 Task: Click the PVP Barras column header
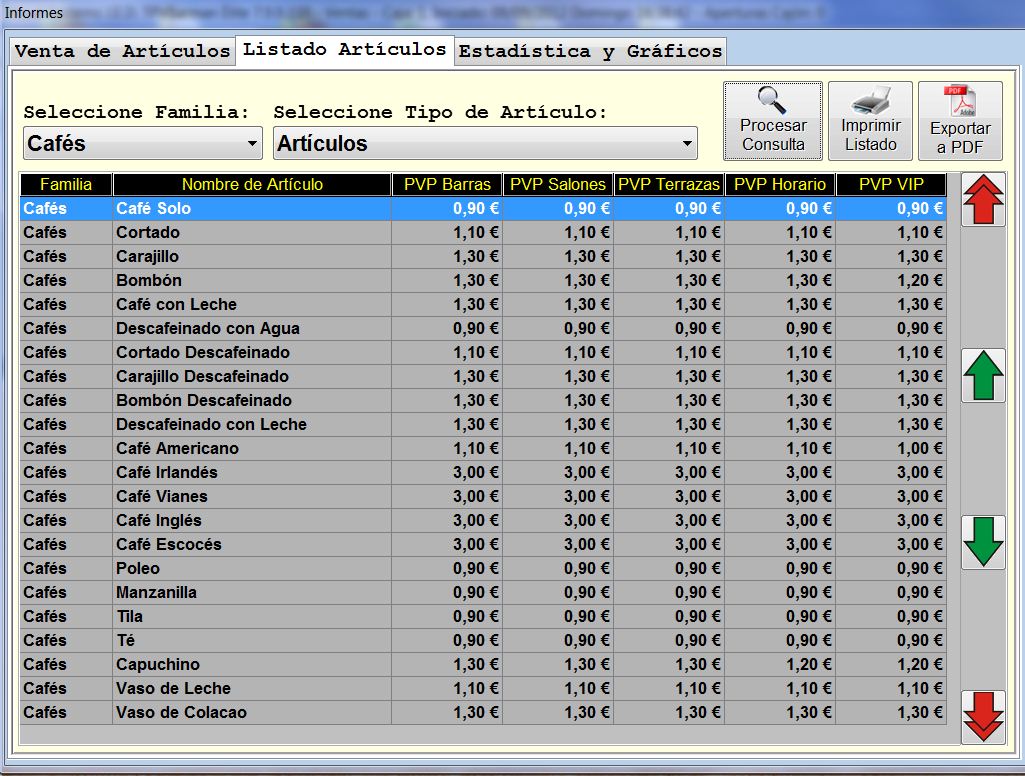[x=447, y=184]
